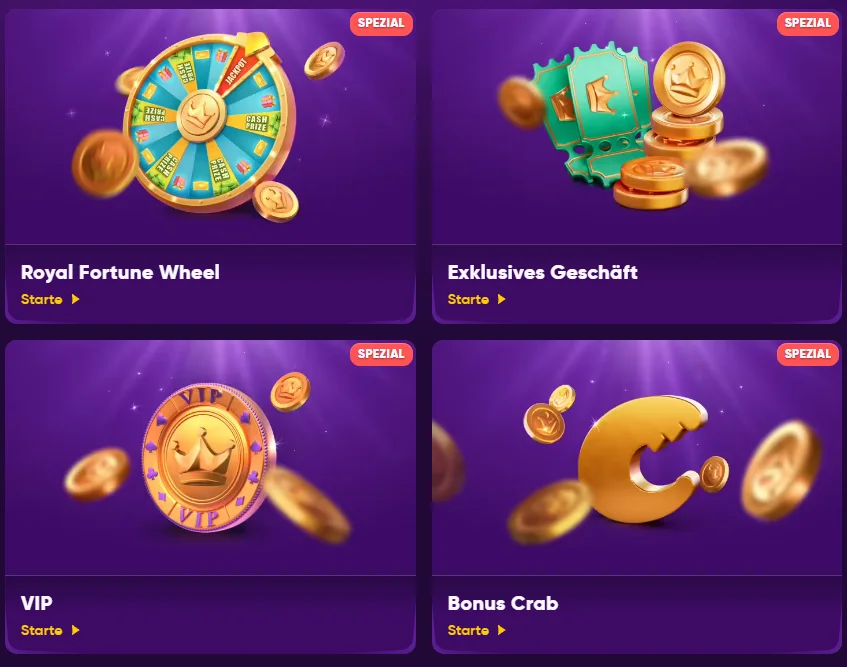Open Exklusives Geschäft via its Starte link
This screenshot has width=847, height=667.
pyautogui.click(x=468, y=299)
